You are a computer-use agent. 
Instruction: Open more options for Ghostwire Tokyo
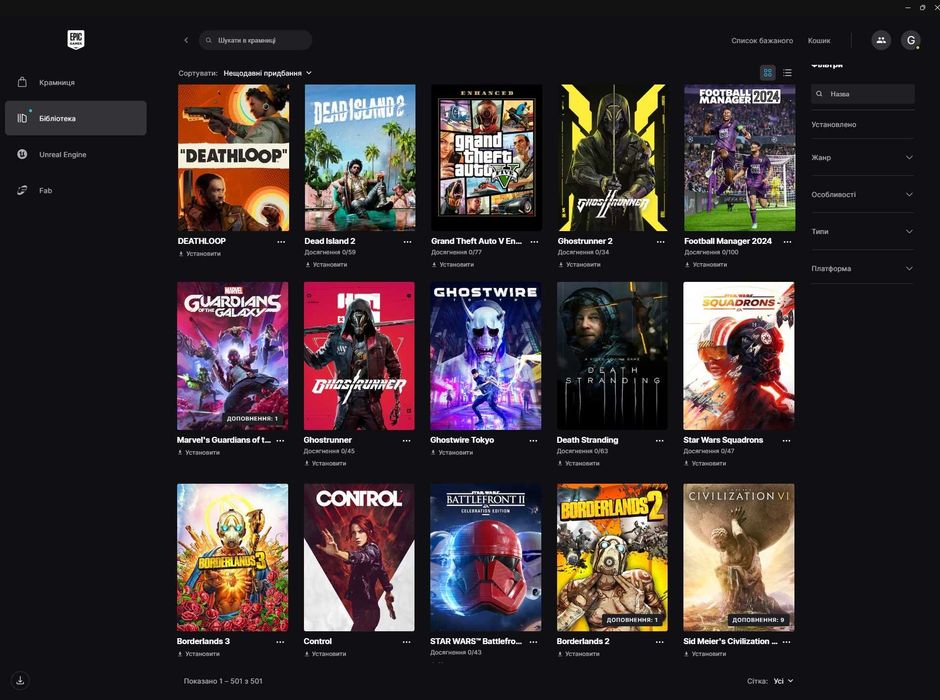[533, 440]
